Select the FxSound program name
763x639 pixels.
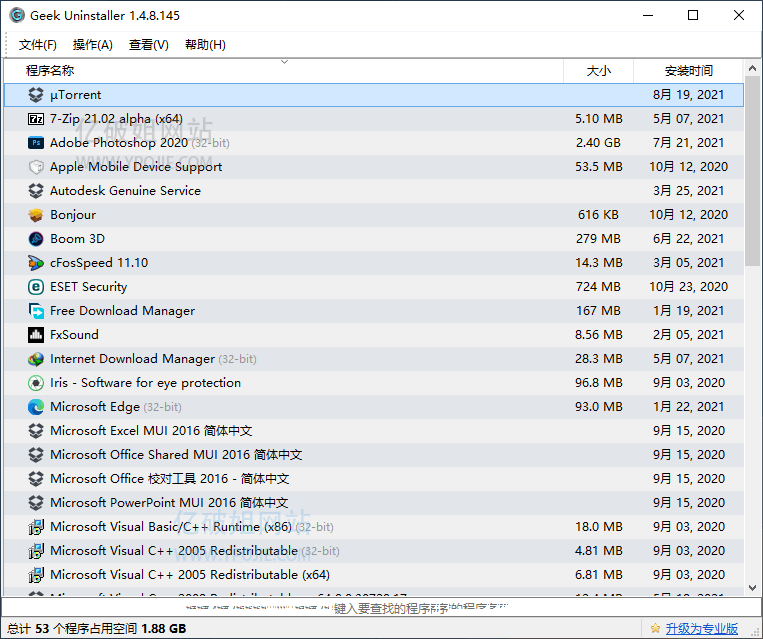click(74, 334)
